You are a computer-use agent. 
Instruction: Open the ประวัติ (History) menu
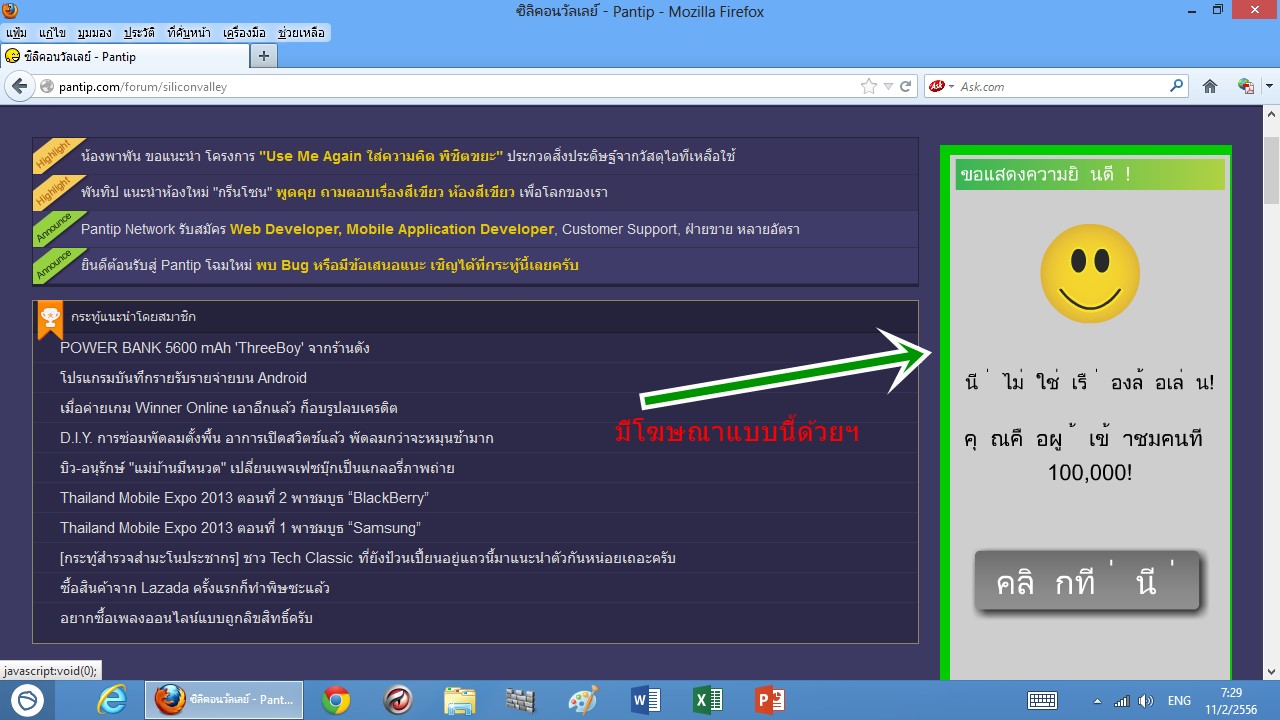(x=140, y=33)
